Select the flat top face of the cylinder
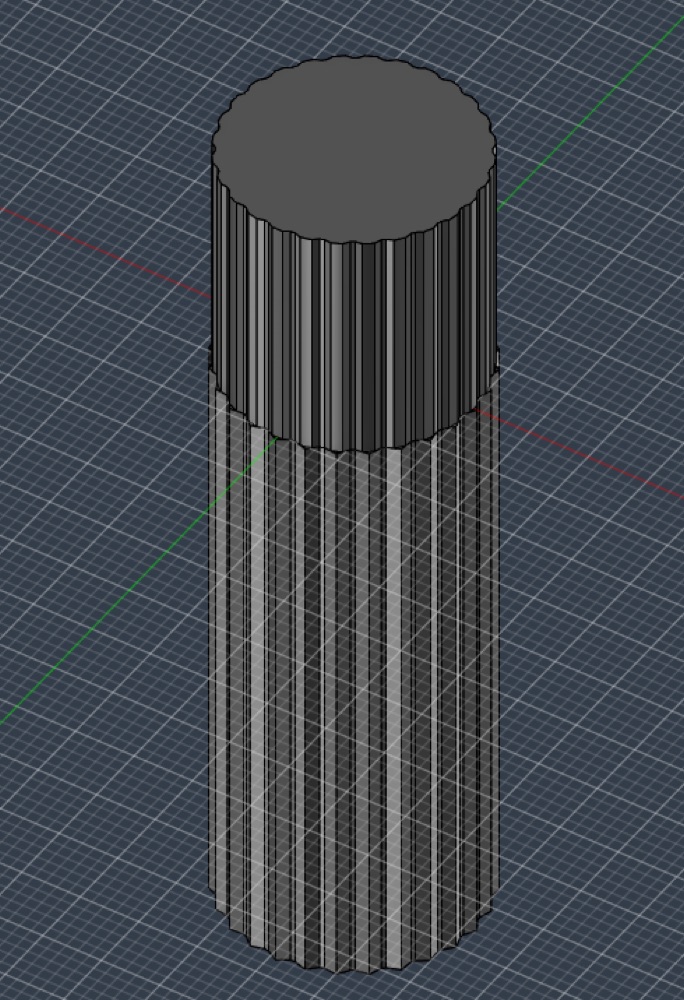The image size is (684, 1000). click(x=354, y=150)
